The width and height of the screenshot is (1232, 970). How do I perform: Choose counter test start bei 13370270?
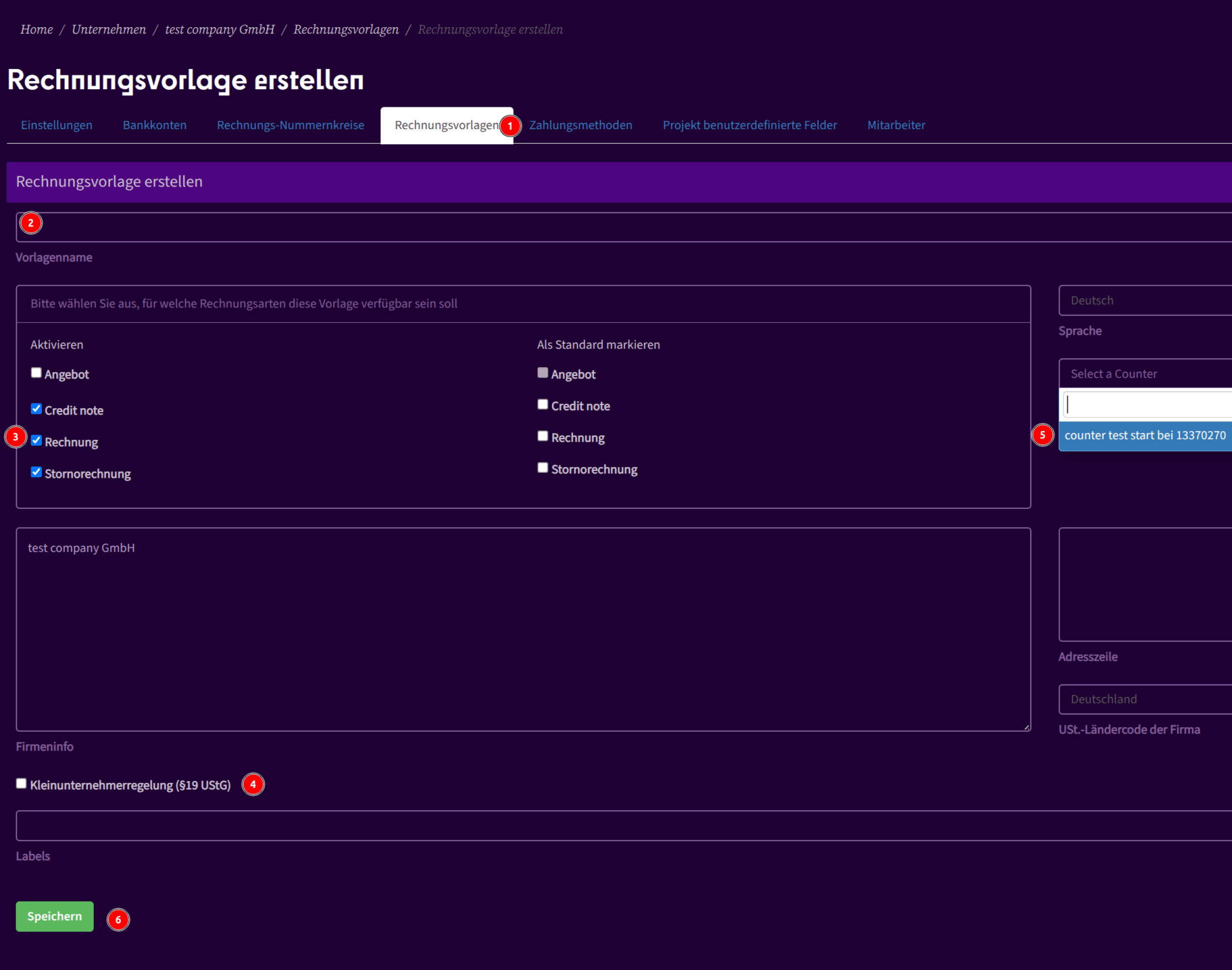pos(1145,435)
